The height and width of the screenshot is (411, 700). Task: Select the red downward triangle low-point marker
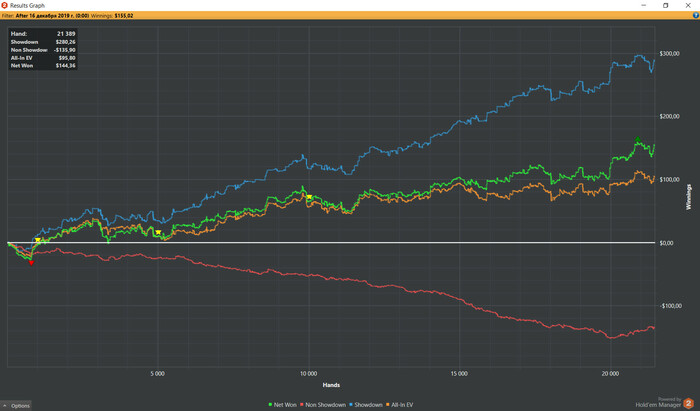(x=31, y=263)
